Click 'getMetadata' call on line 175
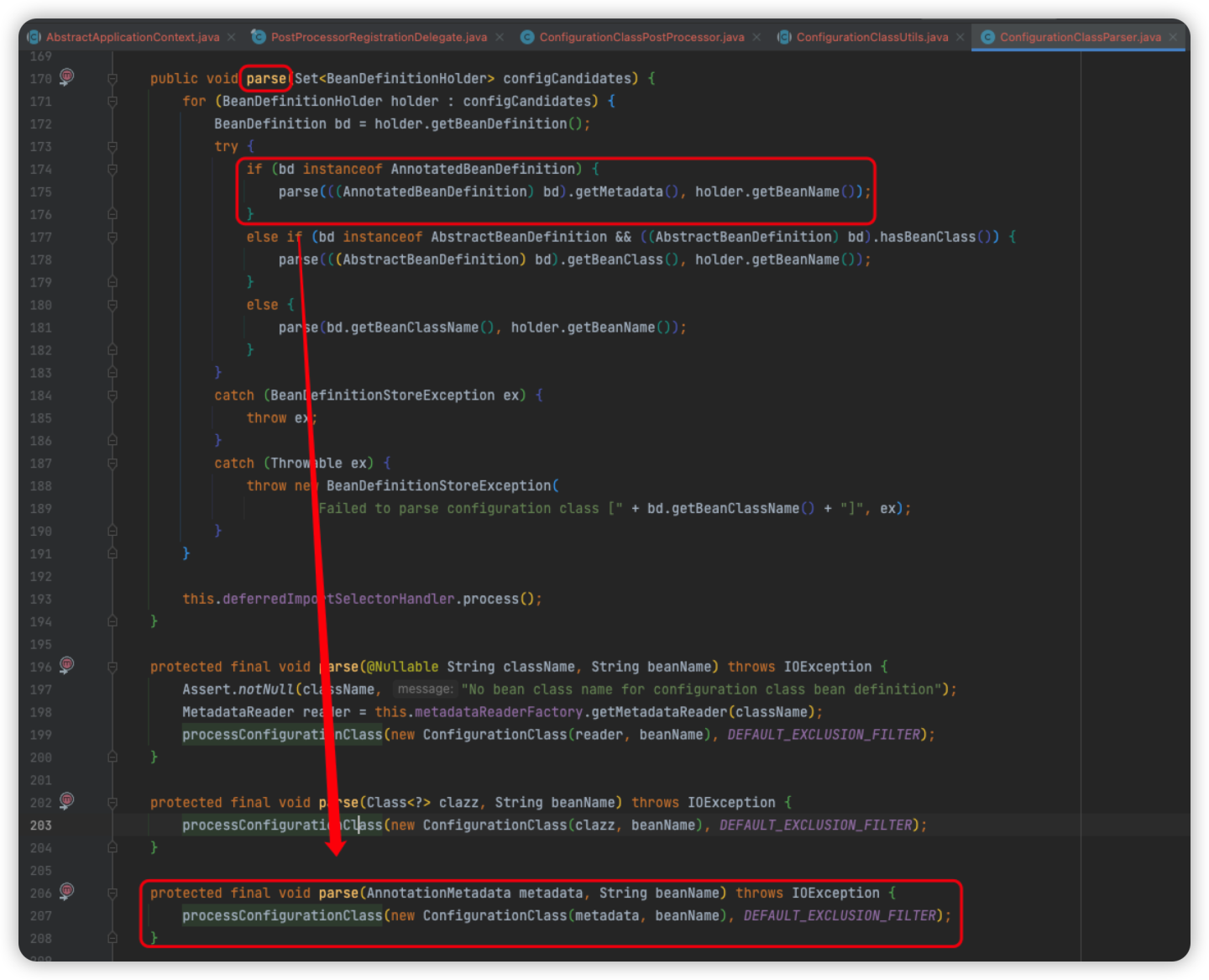Image resolution: width=1209 pixels, height=980 pixels. click(x=619, y=192)
